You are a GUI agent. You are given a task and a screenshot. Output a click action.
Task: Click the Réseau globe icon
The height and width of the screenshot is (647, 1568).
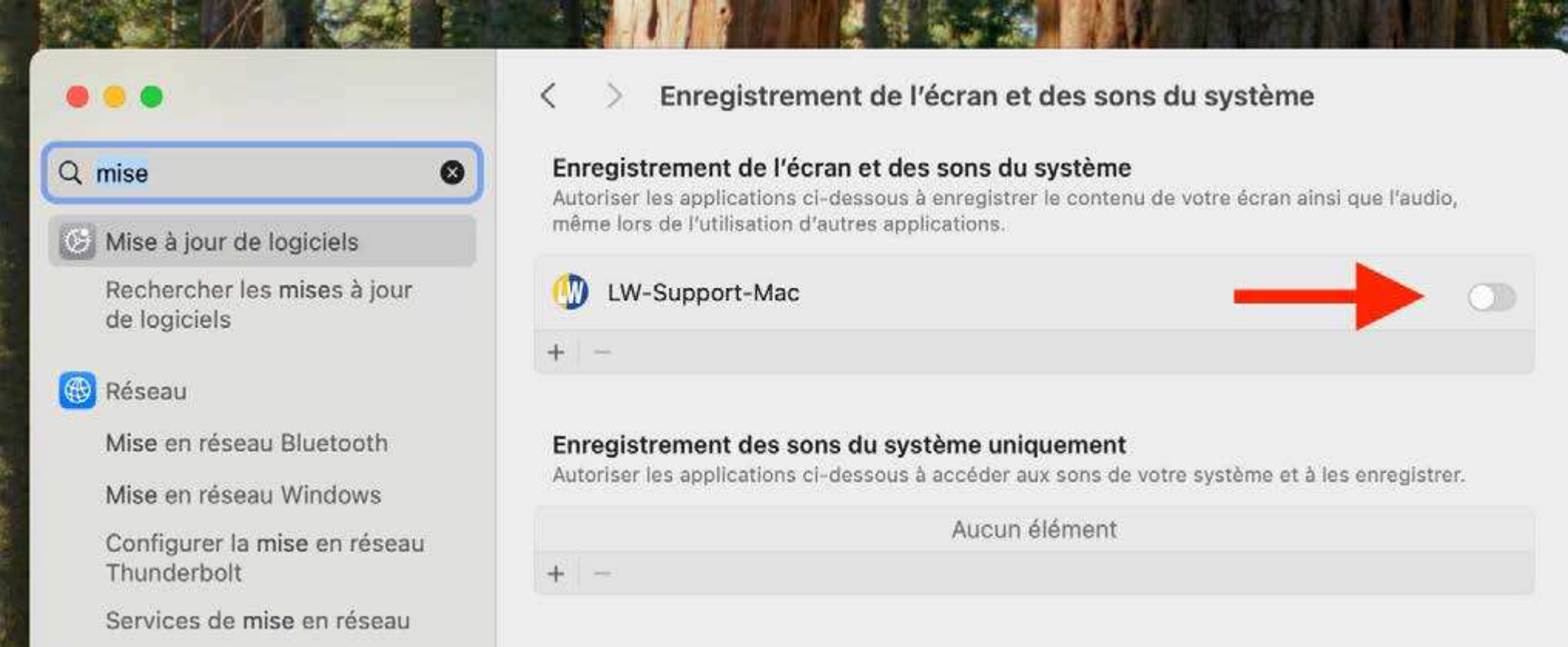pos(77,391)
